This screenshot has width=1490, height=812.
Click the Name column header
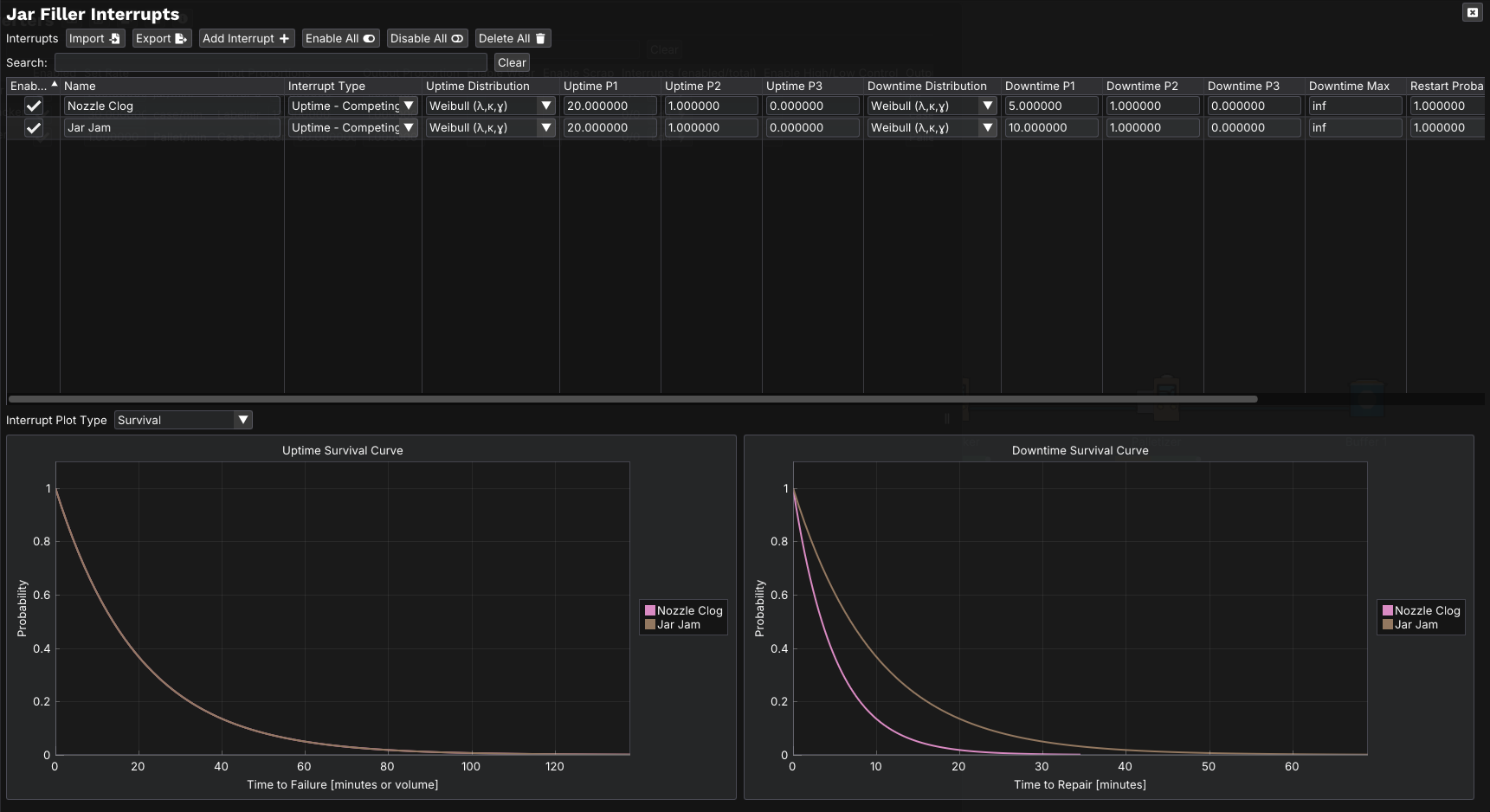(x=80, y=86)
